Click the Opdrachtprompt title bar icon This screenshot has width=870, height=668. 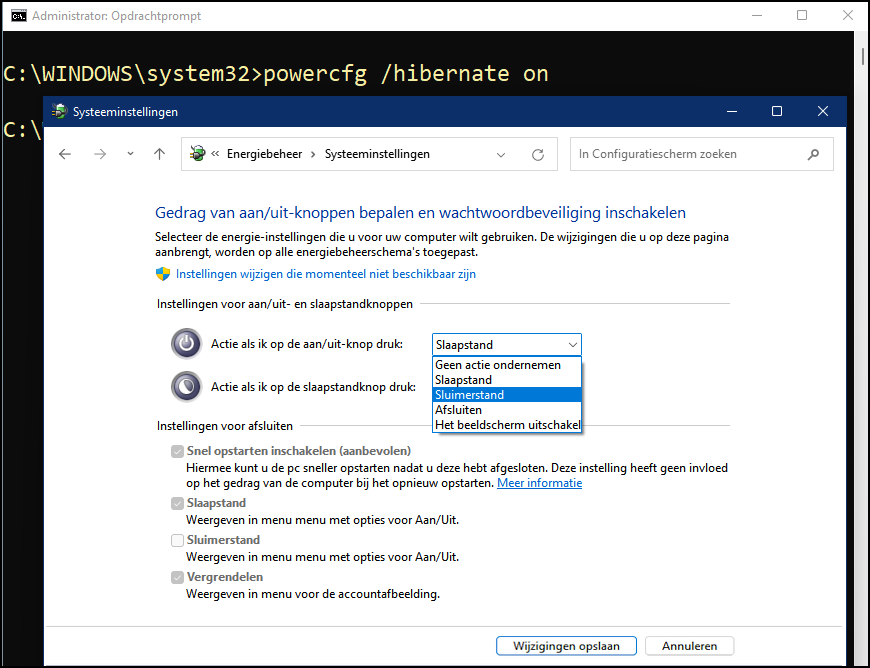19,16
